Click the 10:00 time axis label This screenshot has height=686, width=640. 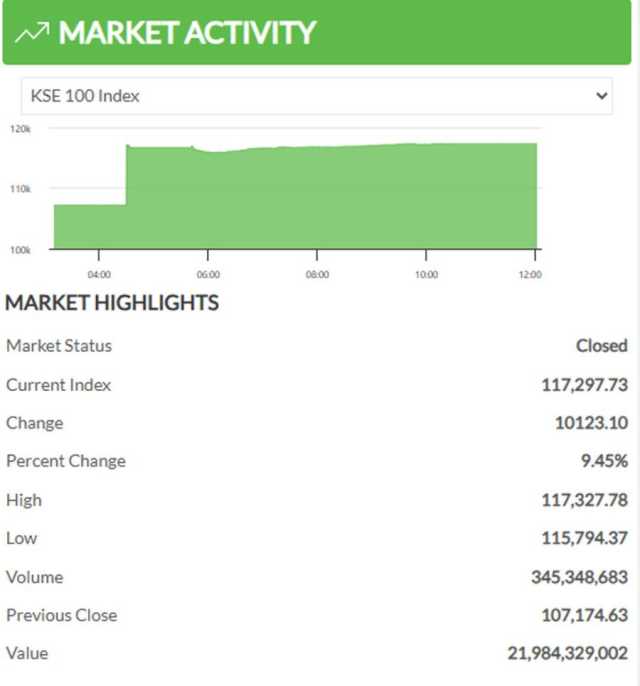[425, 274]
